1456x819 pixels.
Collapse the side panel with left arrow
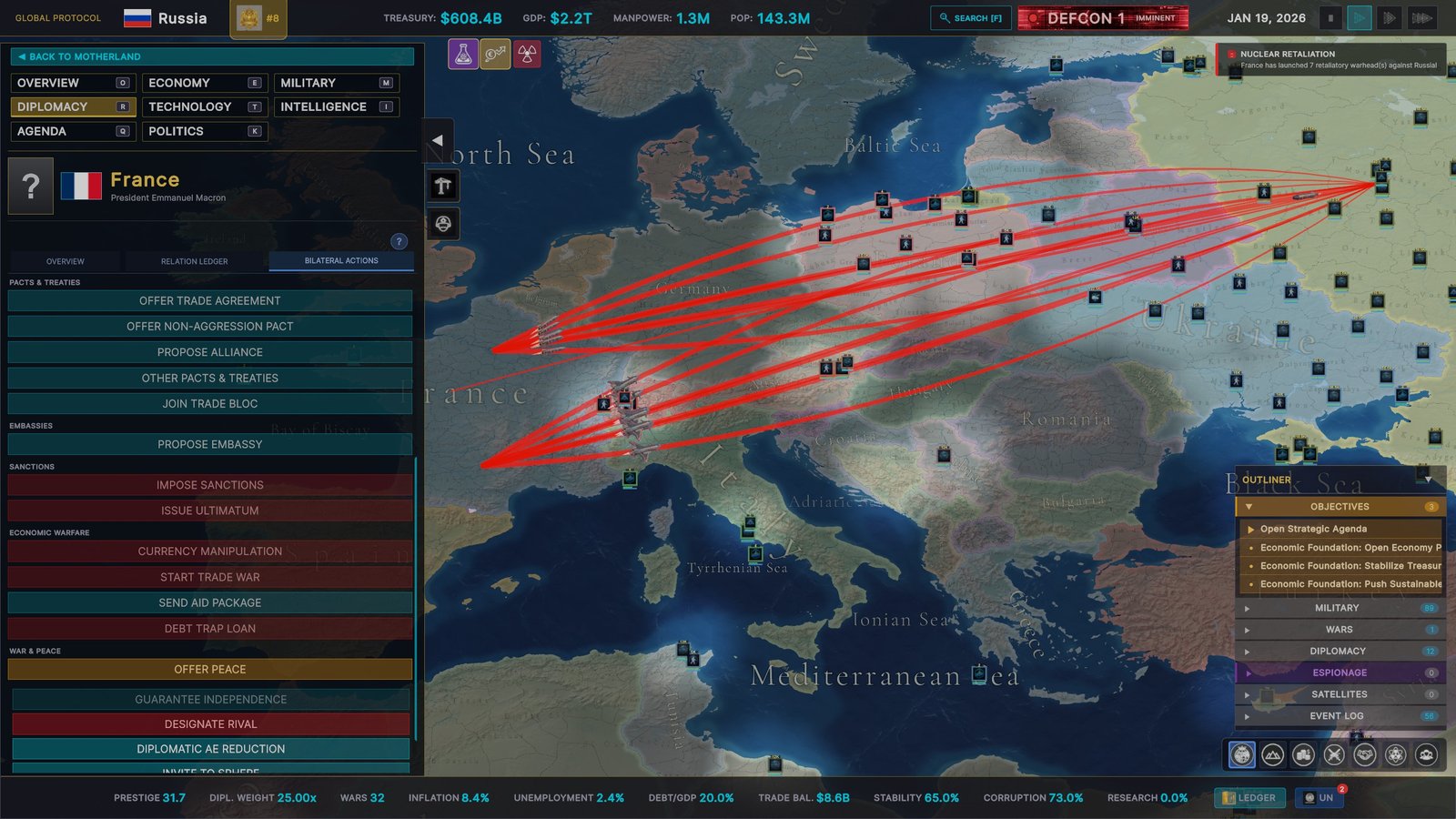438,140
